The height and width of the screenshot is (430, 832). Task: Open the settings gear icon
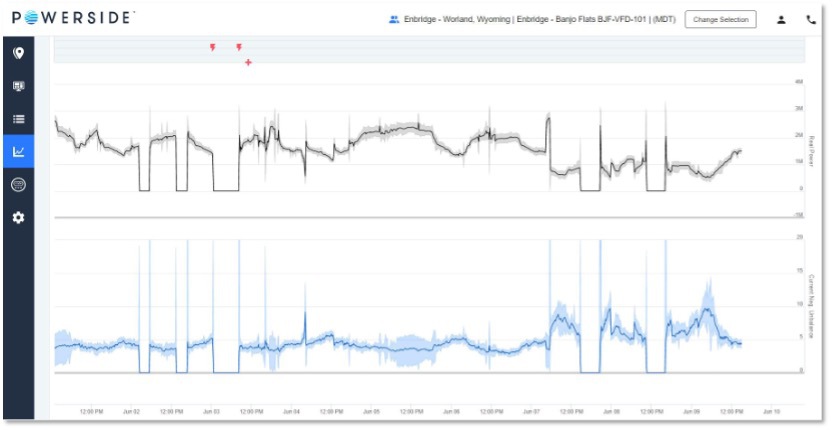click(19, 218)
